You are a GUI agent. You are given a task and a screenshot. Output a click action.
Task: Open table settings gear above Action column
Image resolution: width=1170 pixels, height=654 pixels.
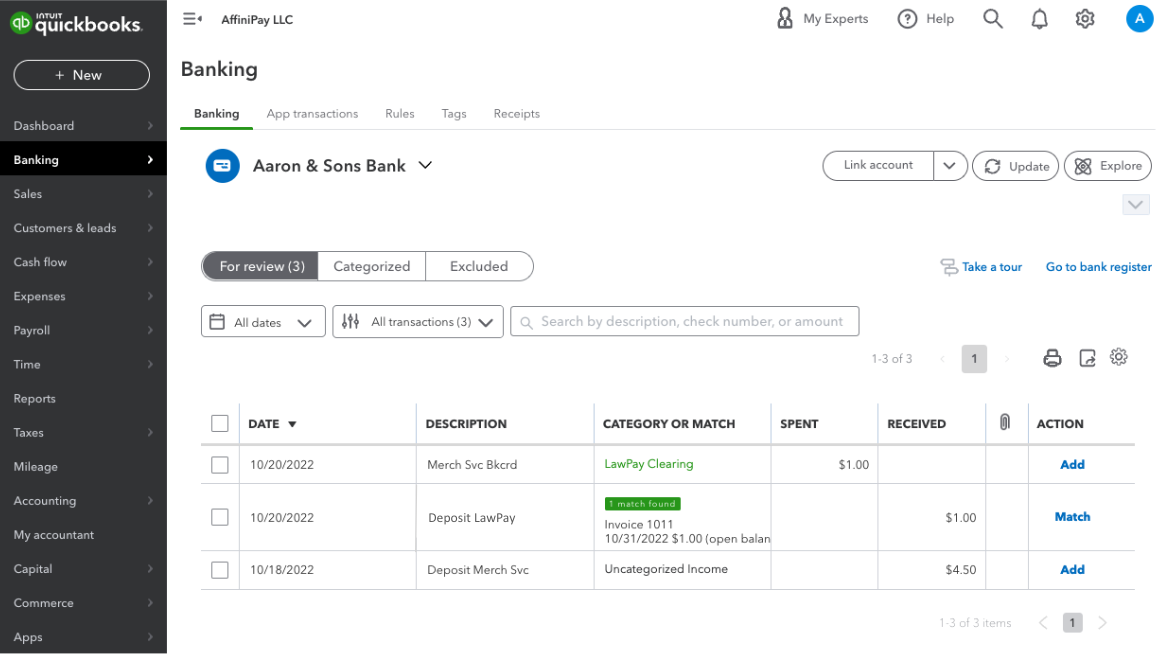[x=1119, y=357]
